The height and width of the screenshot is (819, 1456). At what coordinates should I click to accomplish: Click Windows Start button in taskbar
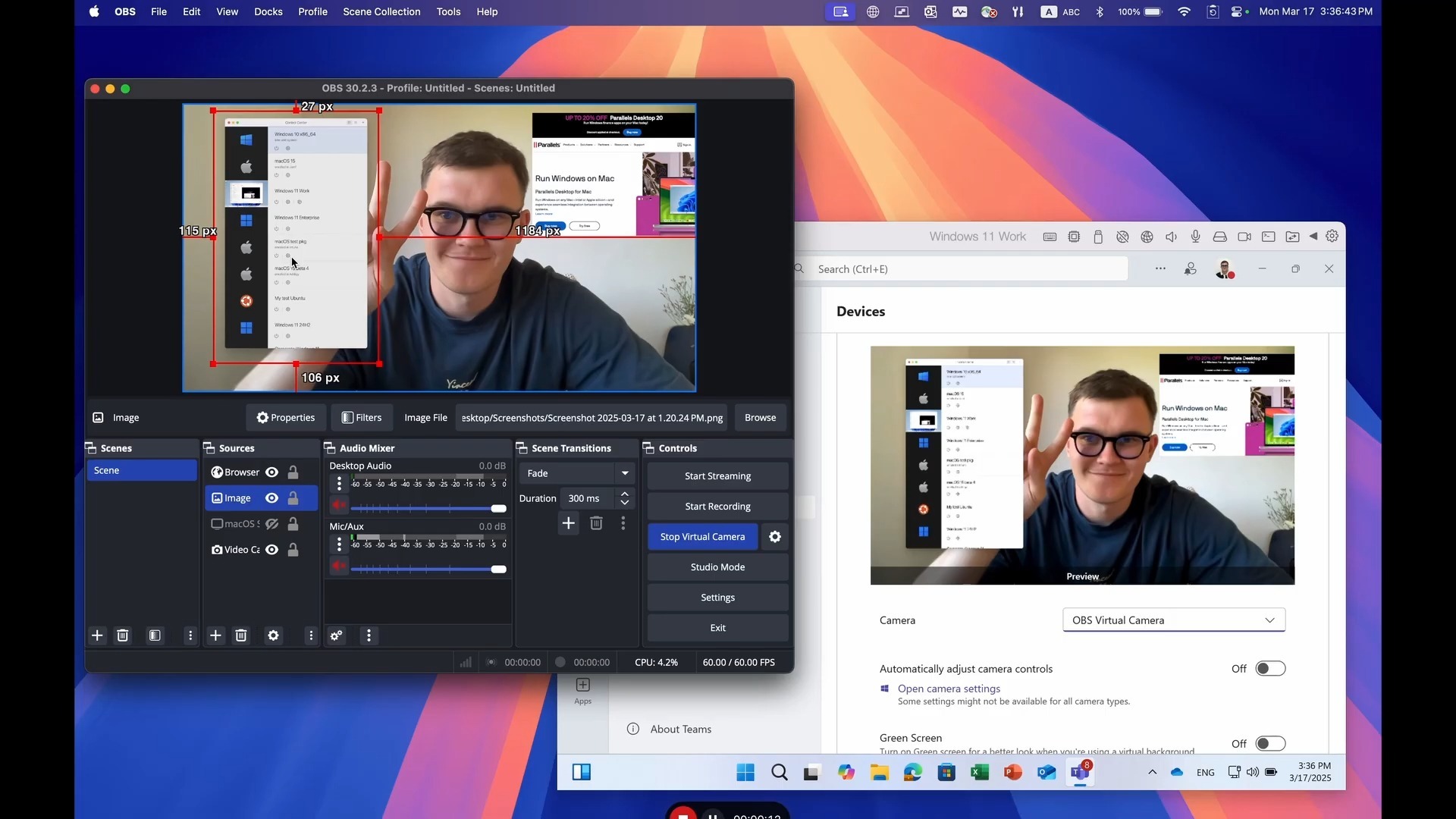pos(745,772)
